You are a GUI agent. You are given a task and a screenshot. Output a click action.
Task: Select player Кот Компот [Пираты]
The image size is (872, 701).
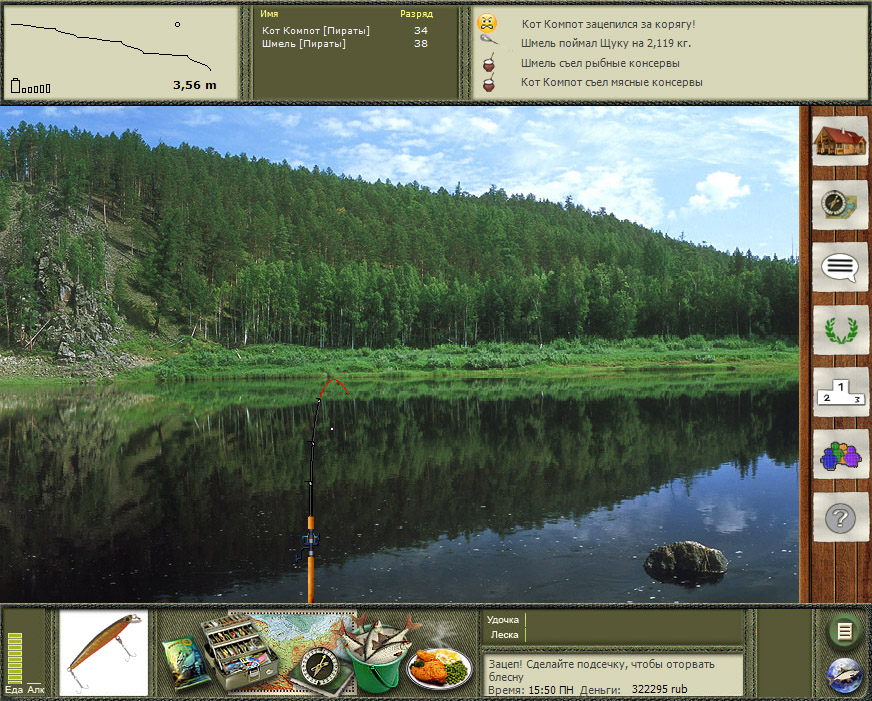tap(315, 31)
